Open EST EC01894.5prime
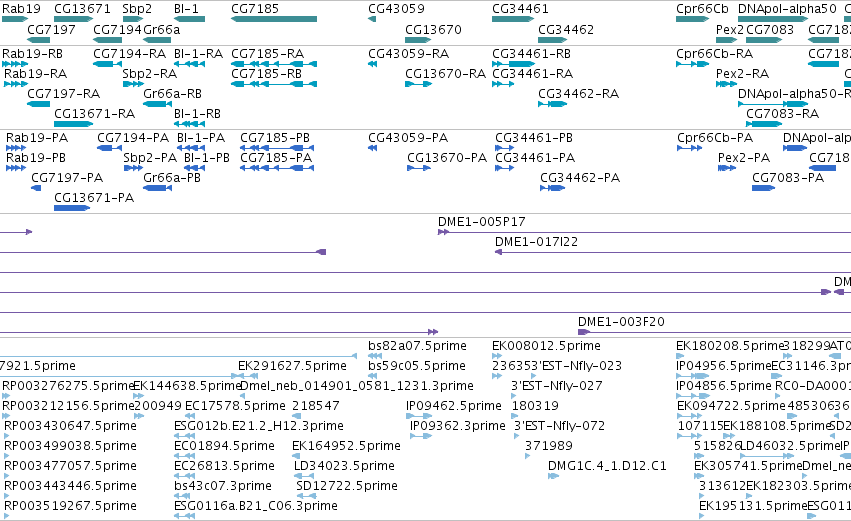 tap(224, 447)
